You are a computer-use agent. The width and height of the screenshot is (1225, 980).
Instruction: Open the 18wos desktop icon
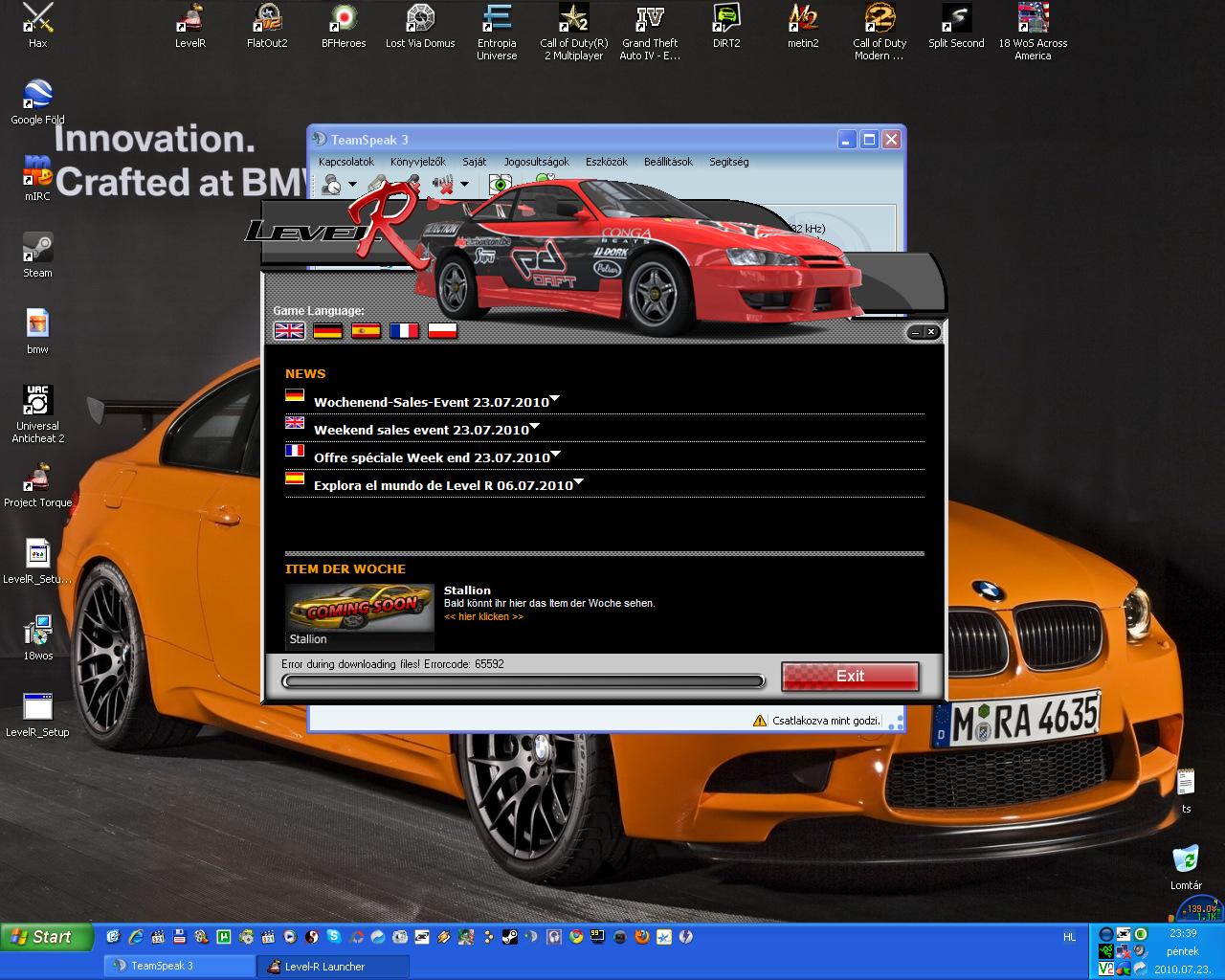point(37,638)
